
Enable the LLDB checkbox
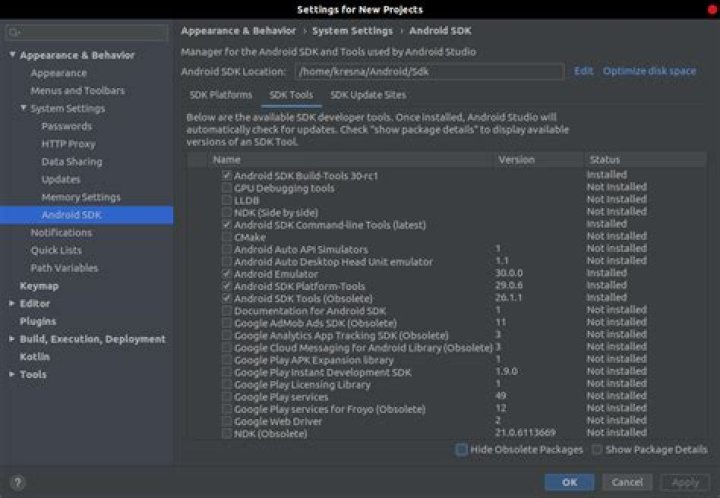(226, 200)
